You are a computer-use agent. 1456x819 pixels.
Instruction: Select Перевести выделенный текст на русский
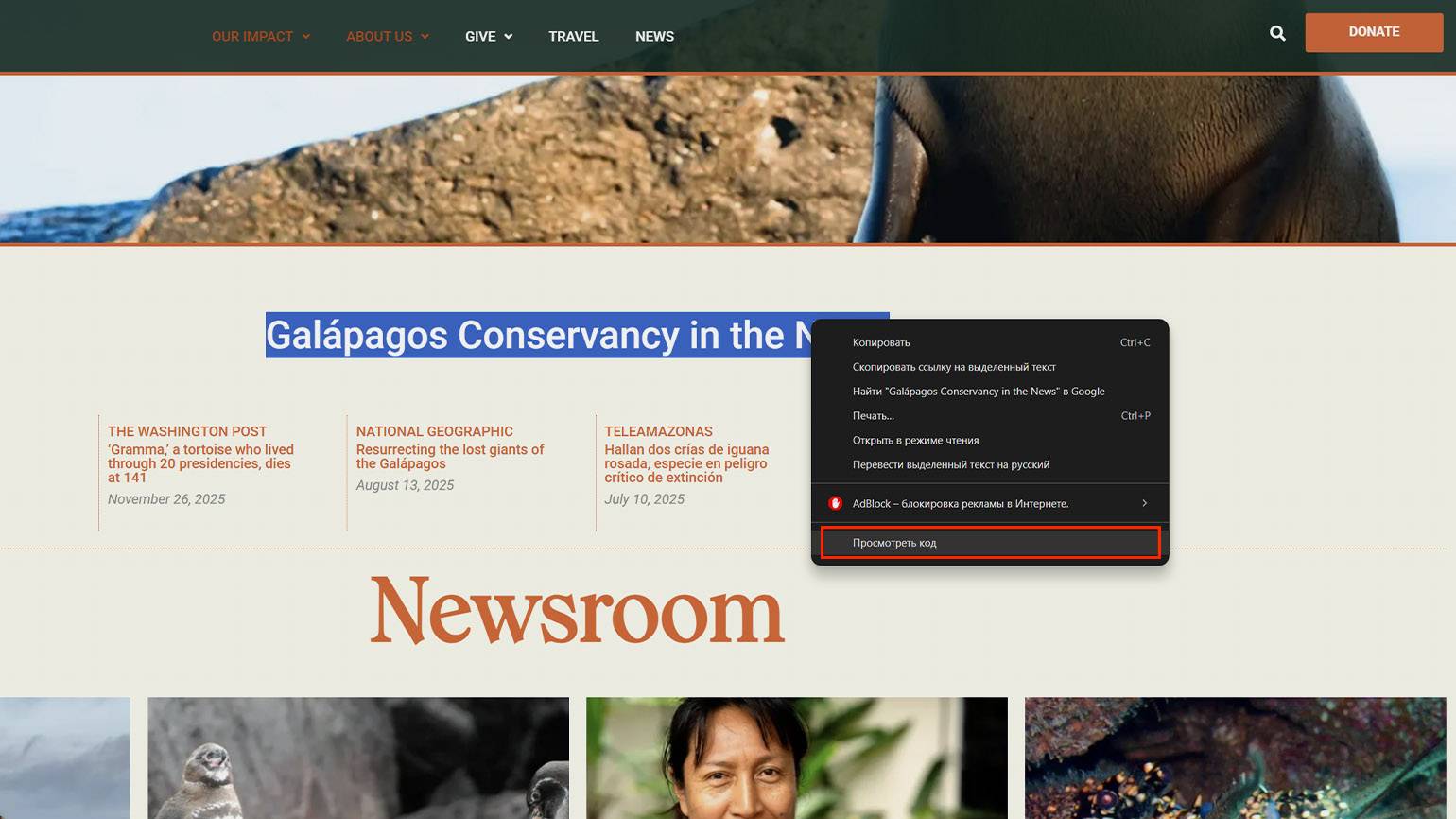point(950,465)
